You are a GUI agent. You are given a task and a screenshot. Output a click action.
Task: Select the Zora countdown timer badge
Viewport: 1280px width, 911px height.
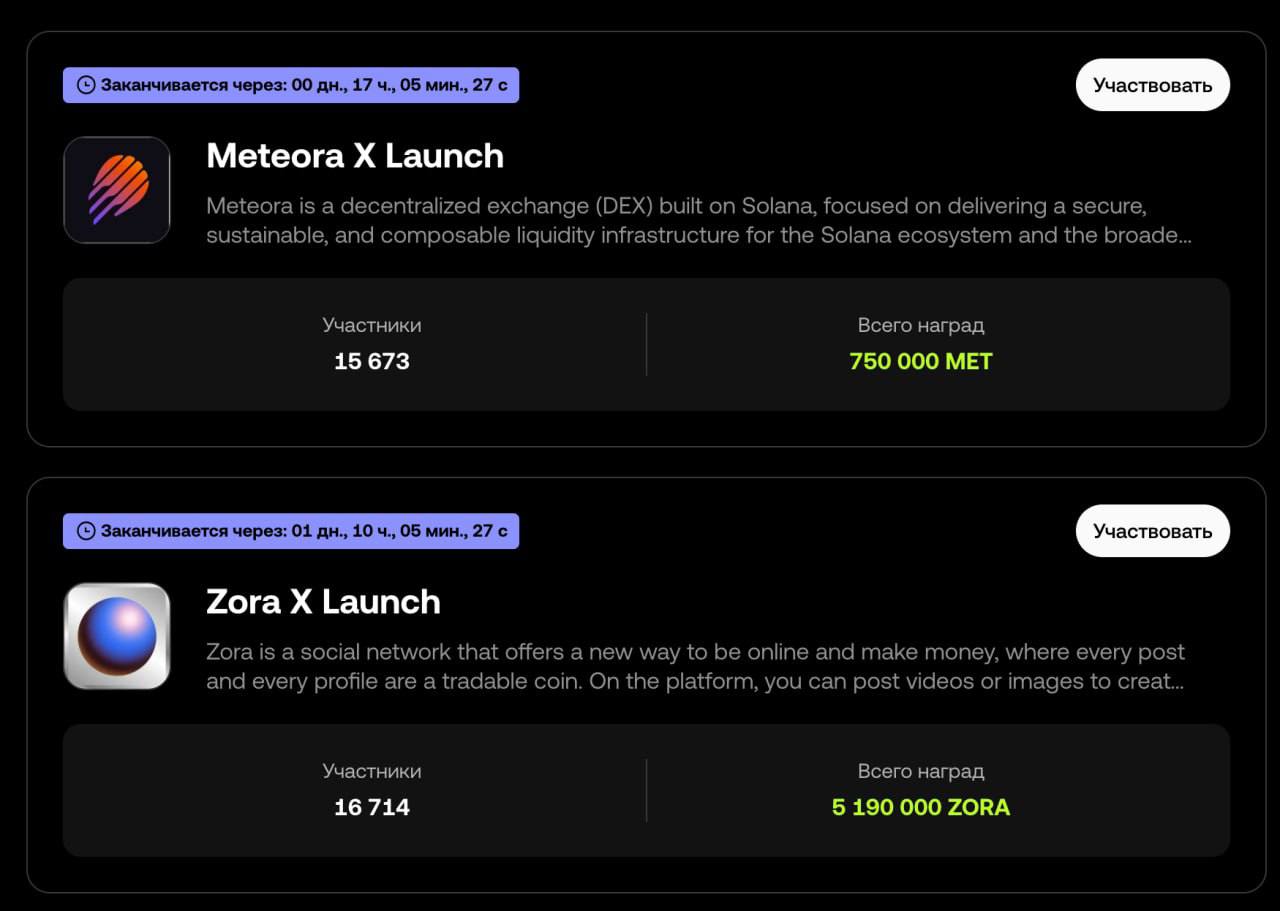click(x=291, y=531)
